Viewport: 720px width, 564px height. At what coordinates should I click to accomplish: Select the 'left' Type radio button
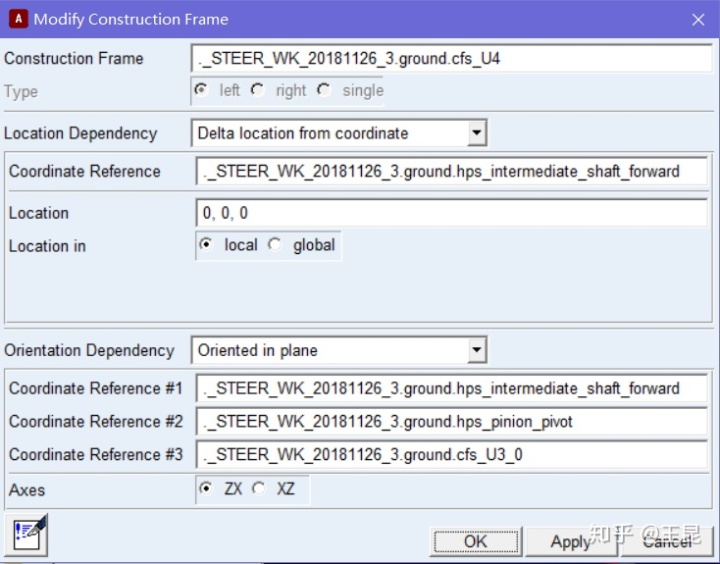coord(201,90)
